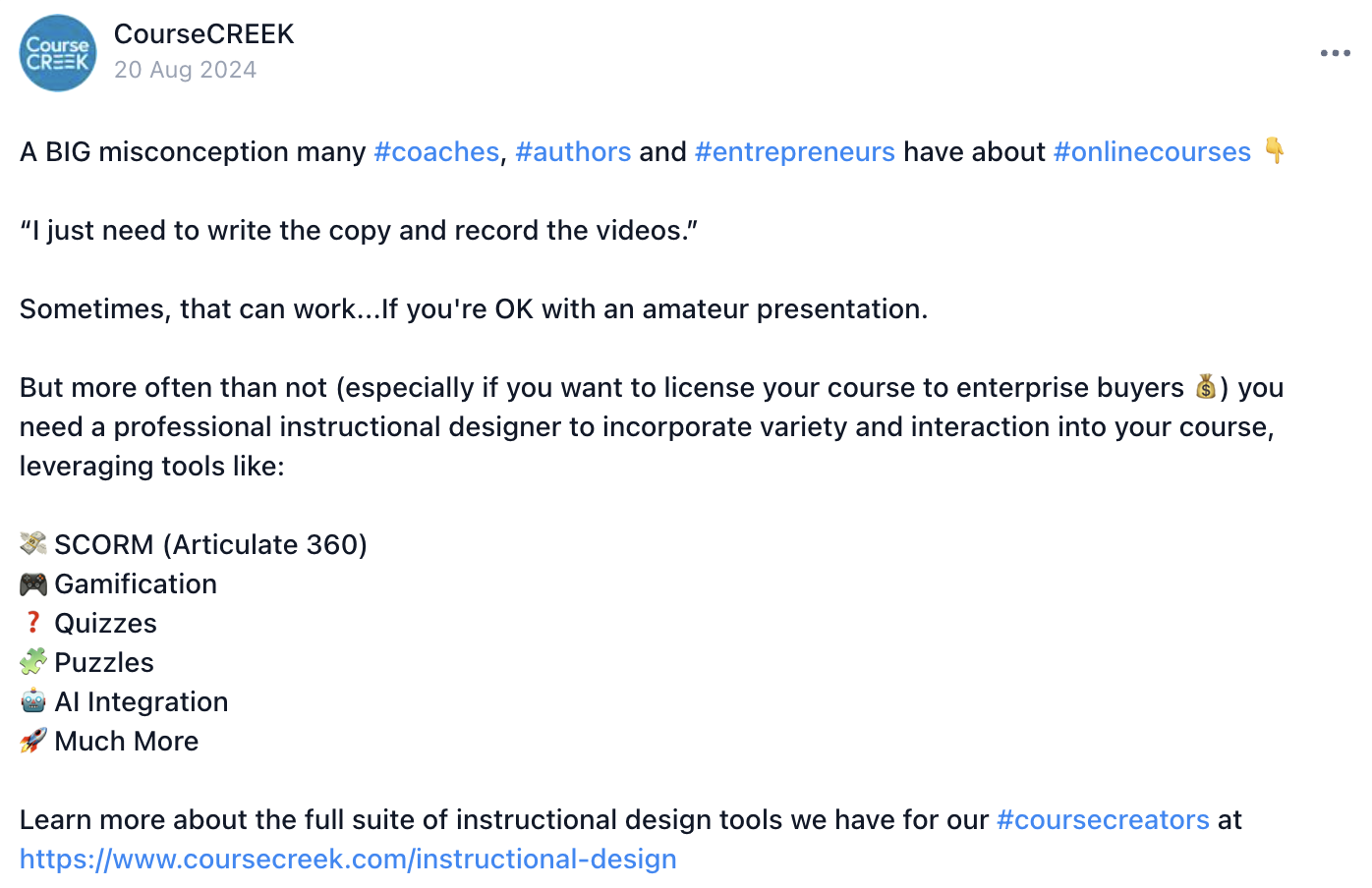1372x888 pixels.
Task: Click the robot emoji beside AI Integration
Action: (33, 701)
